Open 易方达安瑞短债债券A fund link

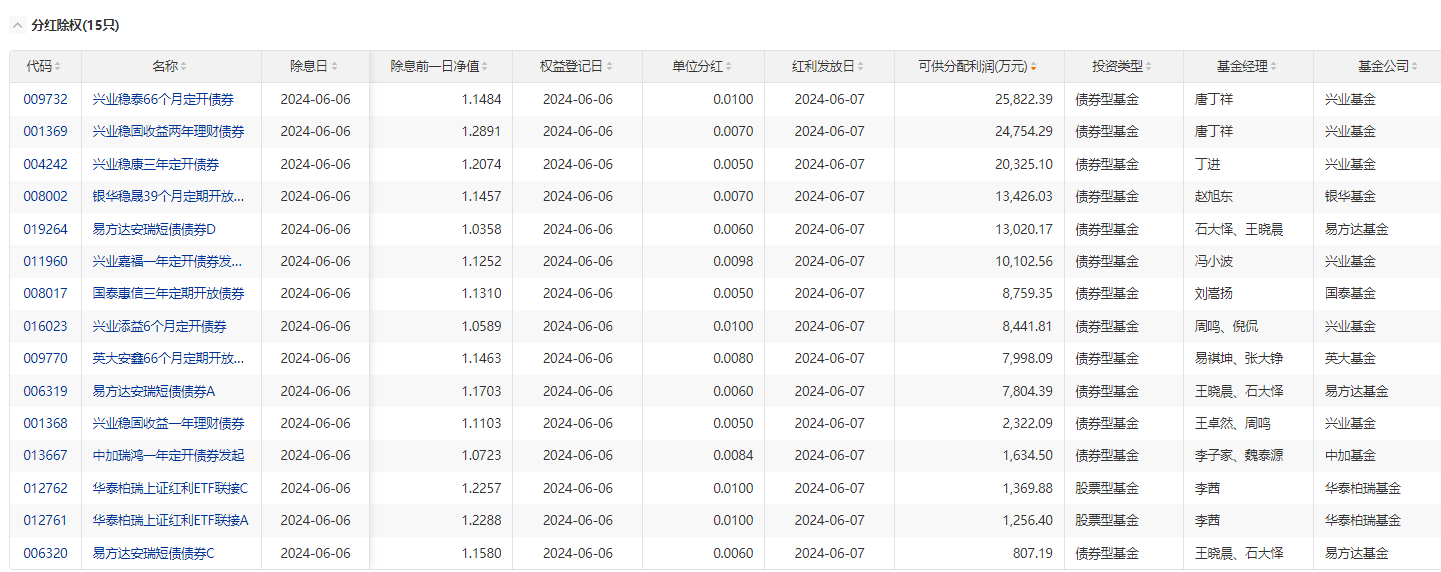[x=154, y=391]
